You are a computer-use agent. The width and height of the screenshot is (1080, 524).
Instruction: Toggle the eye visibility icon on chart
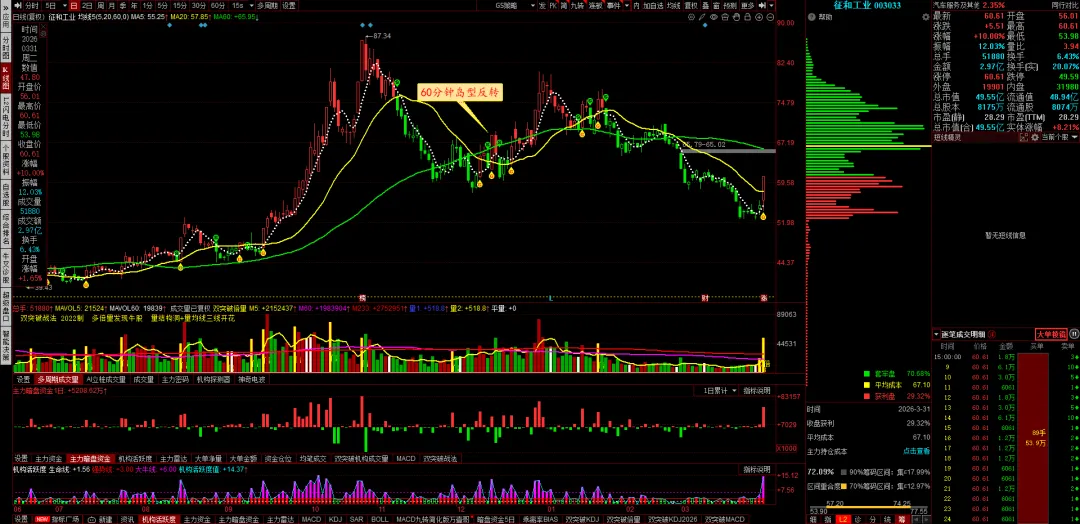click(714, 17)
